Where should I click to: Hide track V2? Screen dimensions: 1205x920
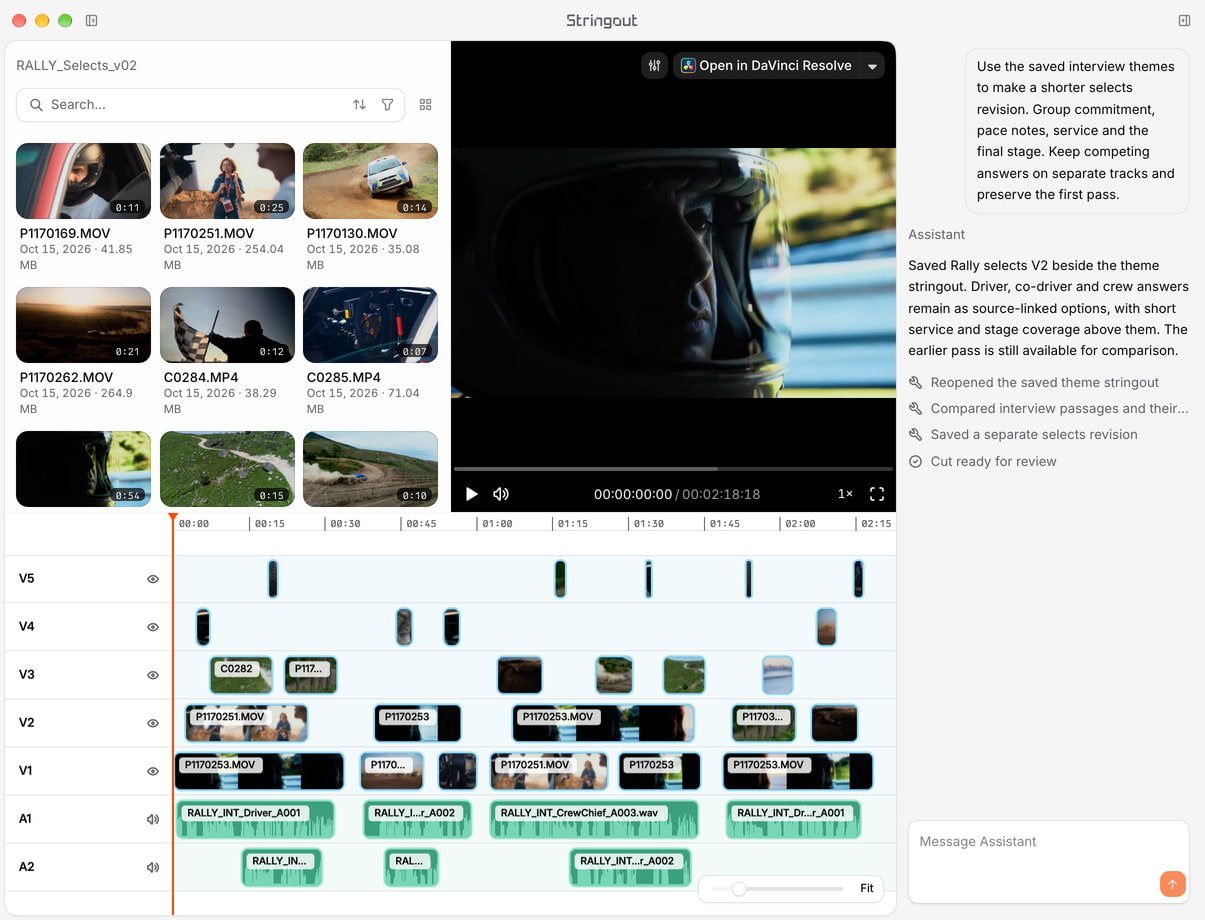[x=153, y=723]
